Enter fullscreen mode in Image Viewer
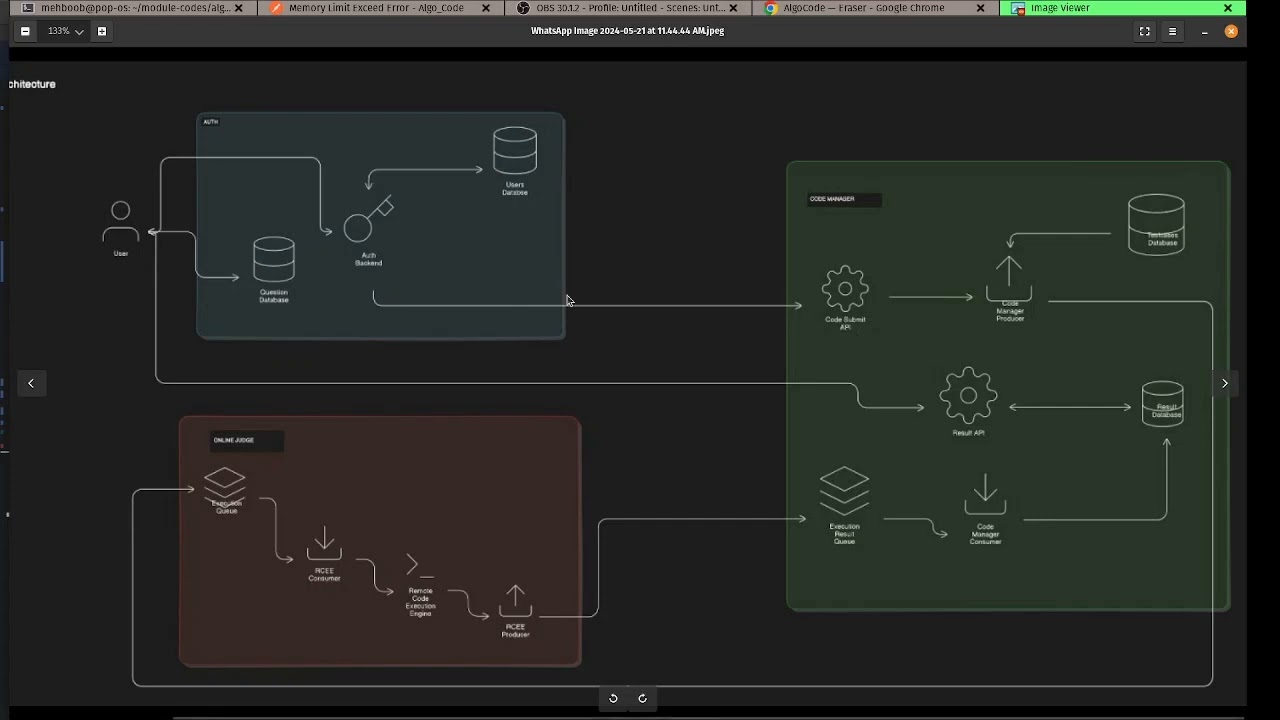This screenshot has width=1280, height=720. click(x=1144, y=31)
